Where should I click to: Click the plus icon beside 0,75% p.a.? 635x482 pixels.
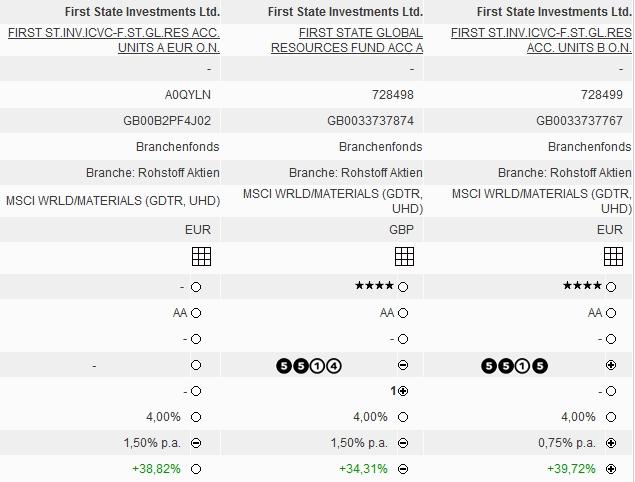(x=611, y=443)
